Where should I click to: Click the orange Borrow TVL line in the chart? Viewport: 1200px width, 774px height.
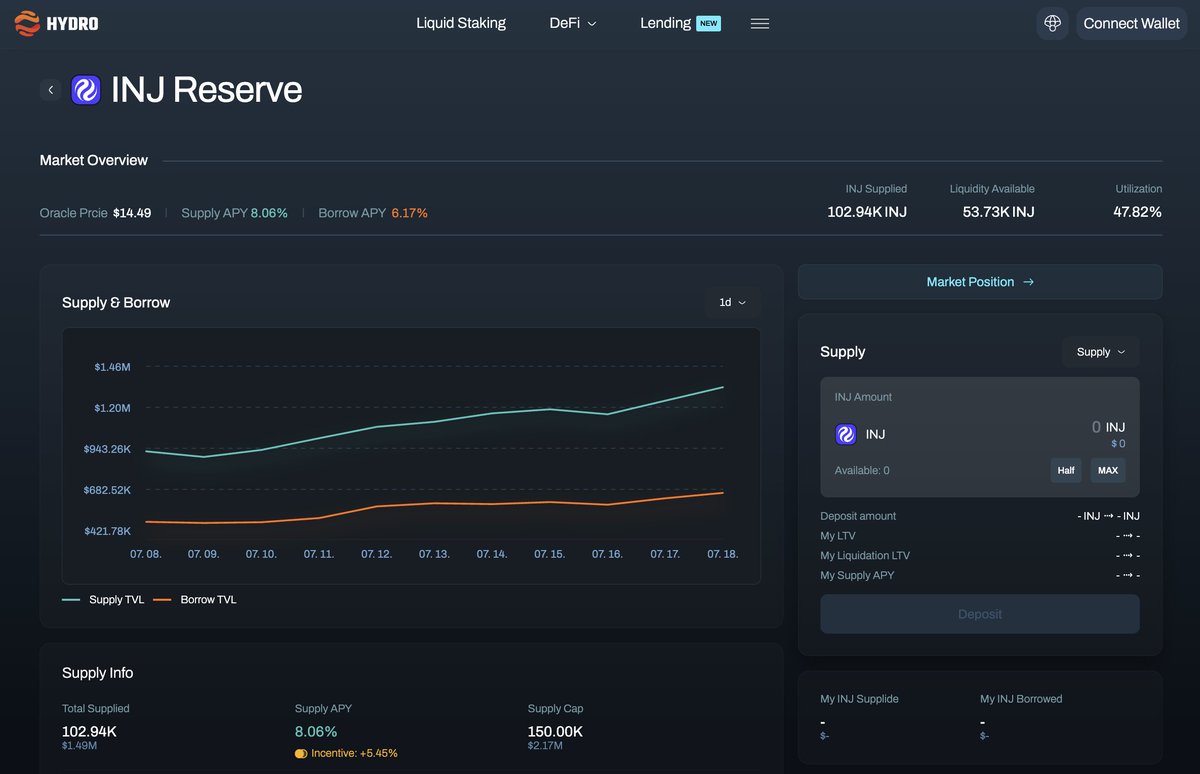click(435, 504)
